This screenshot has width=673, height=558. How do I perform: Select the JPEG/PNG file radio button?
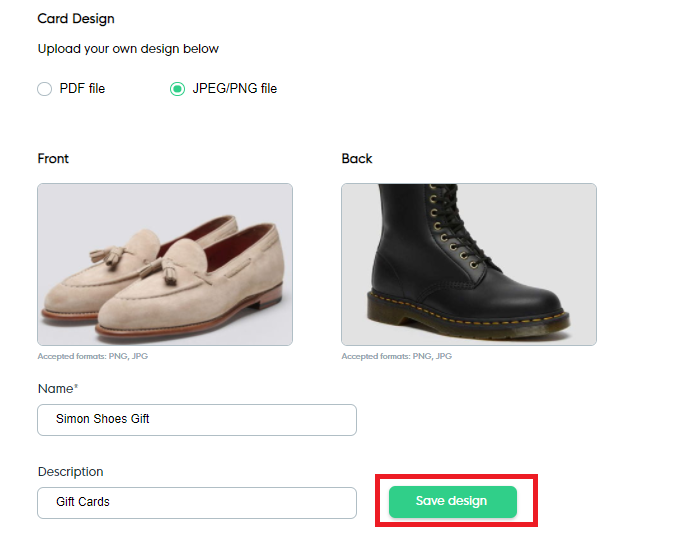pos(177,89)
